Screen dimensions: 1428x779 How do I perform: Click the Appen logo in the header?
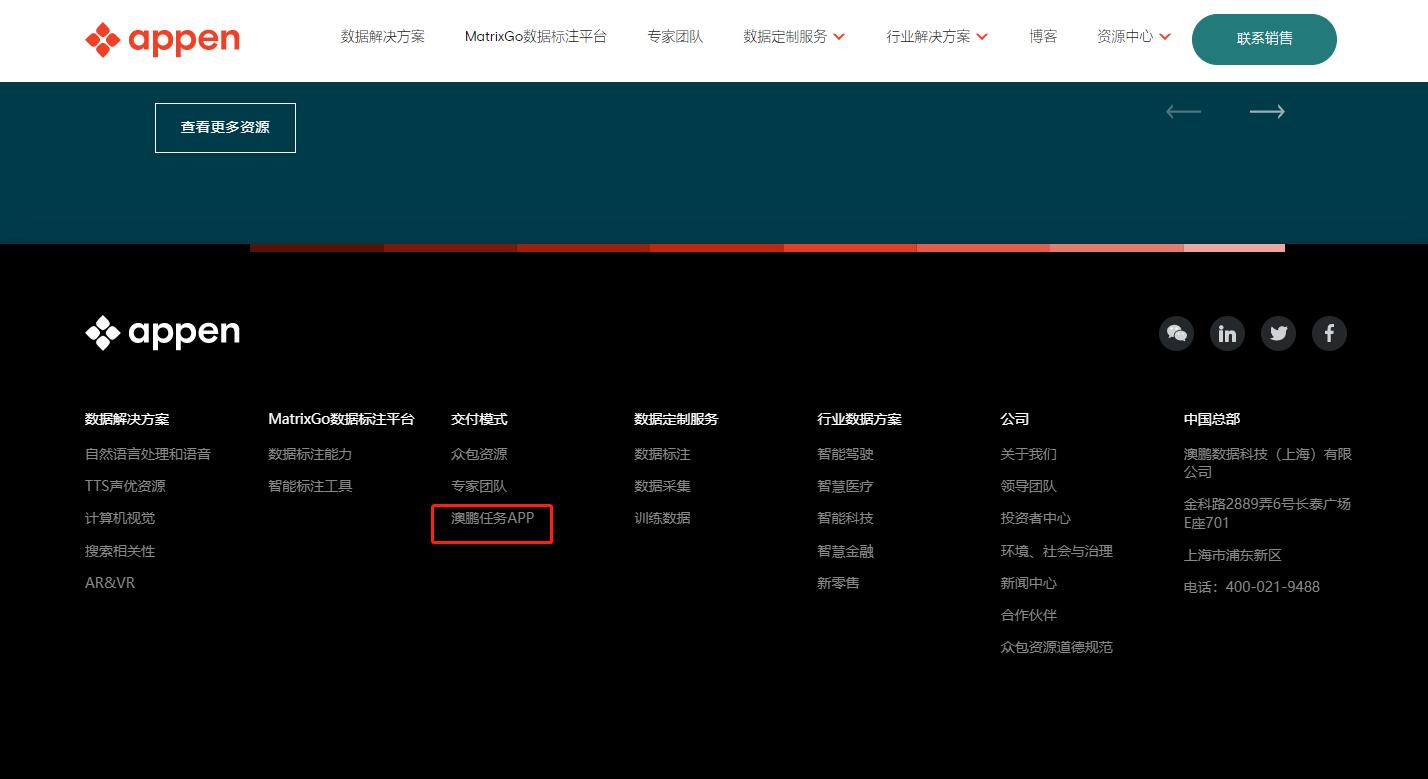pos(161,40)
